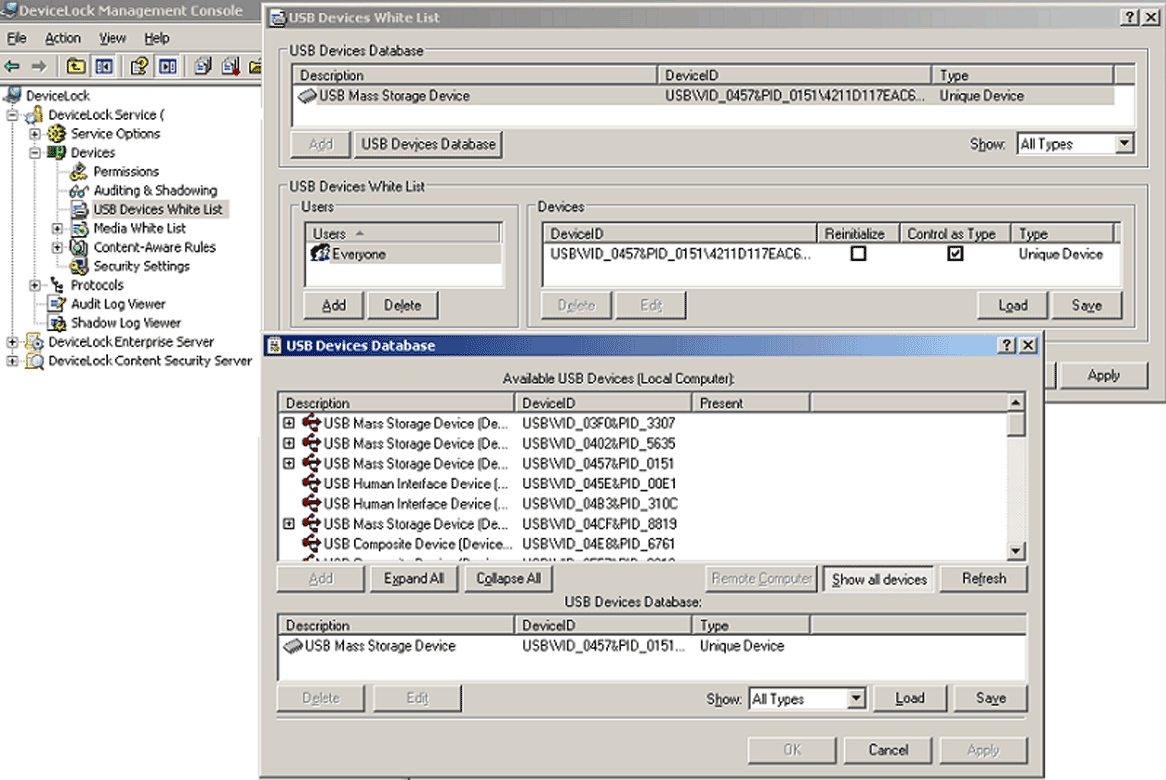Expand the USB\VID_0402&PID_5635 device row
Image resolution: width=1166 pixels, height=780 pixels.
[x=289, y=443]
